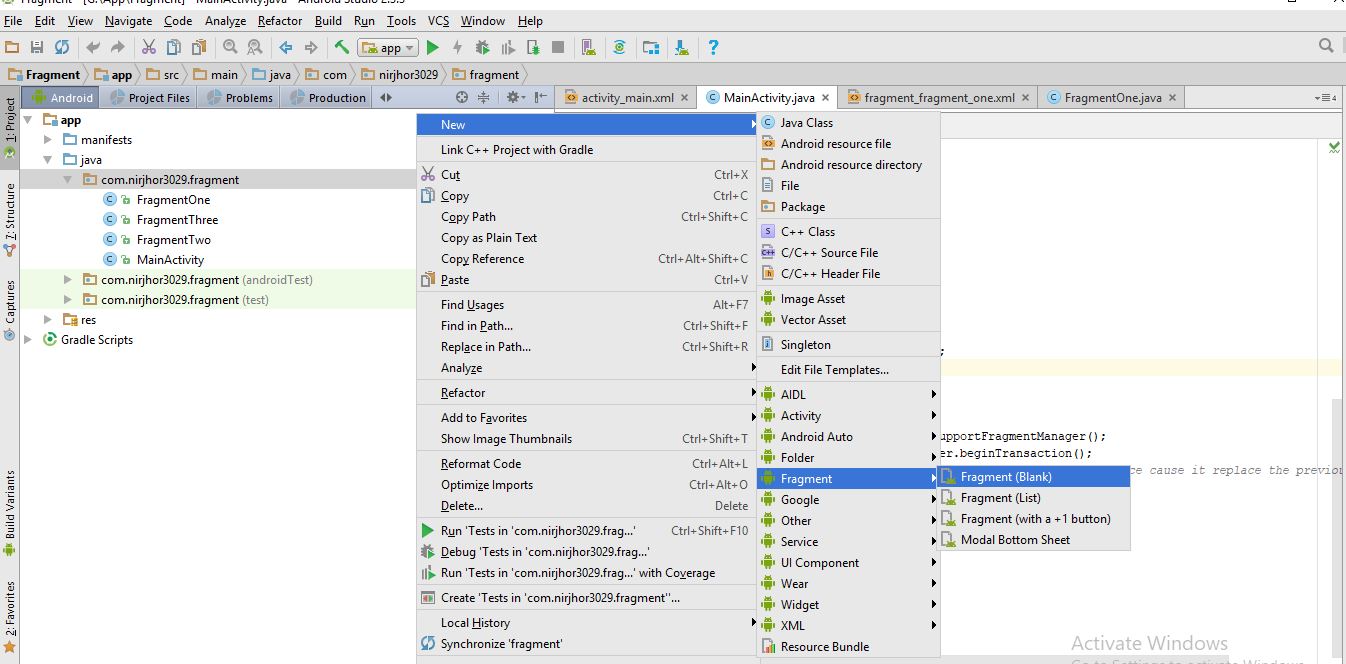1346x664 pixels.
Task: Select the FragmentOne class in tree
Action: (173, 200)
